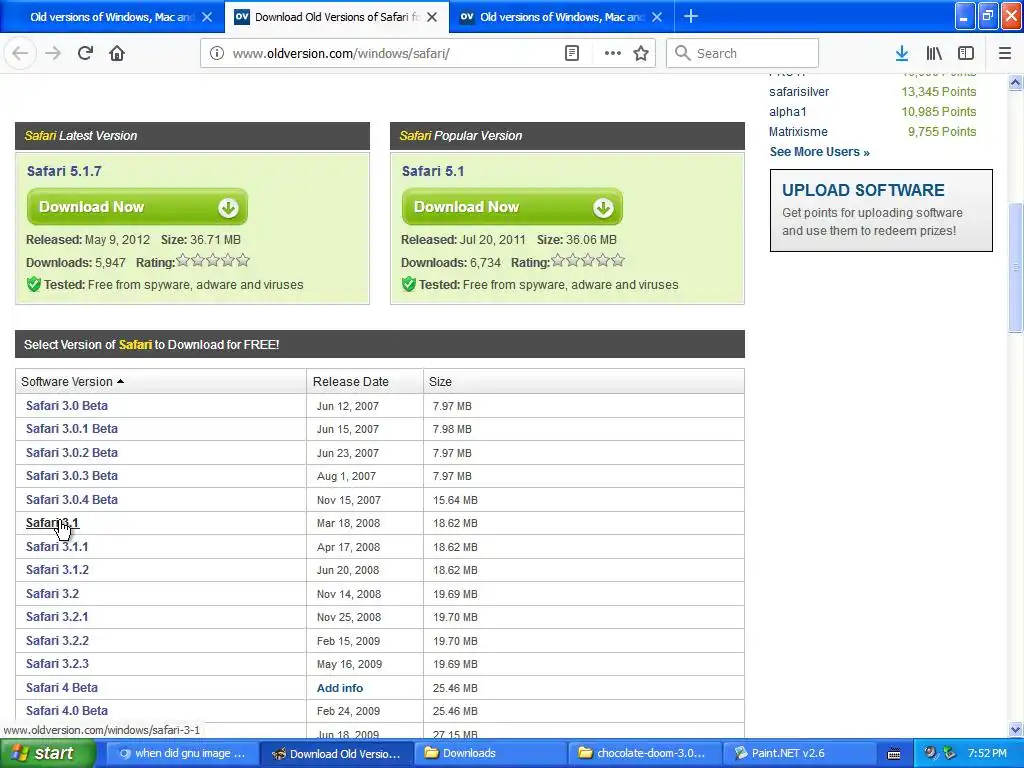1024x768 pixels.
Task: Open the Safari 3.2.1 version link
Action: pyautogui.click(x=57, y=617)
